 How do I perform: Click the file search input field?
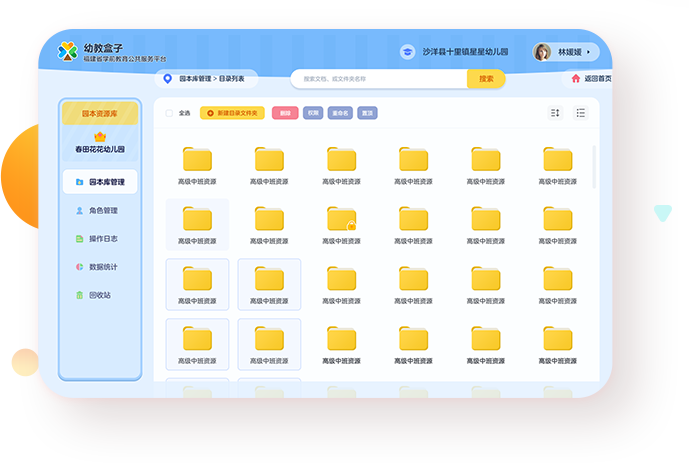(380, 78)
